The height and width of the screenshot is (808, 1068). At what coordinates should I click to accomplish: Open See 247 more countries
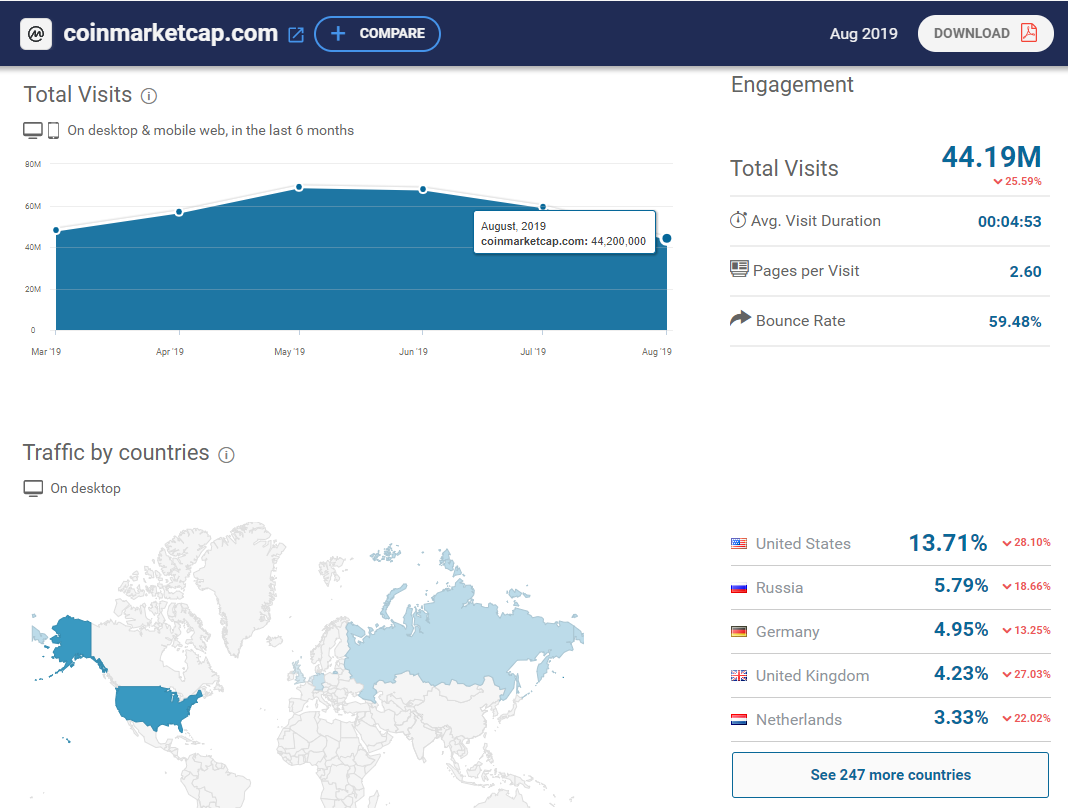point(890,775)
